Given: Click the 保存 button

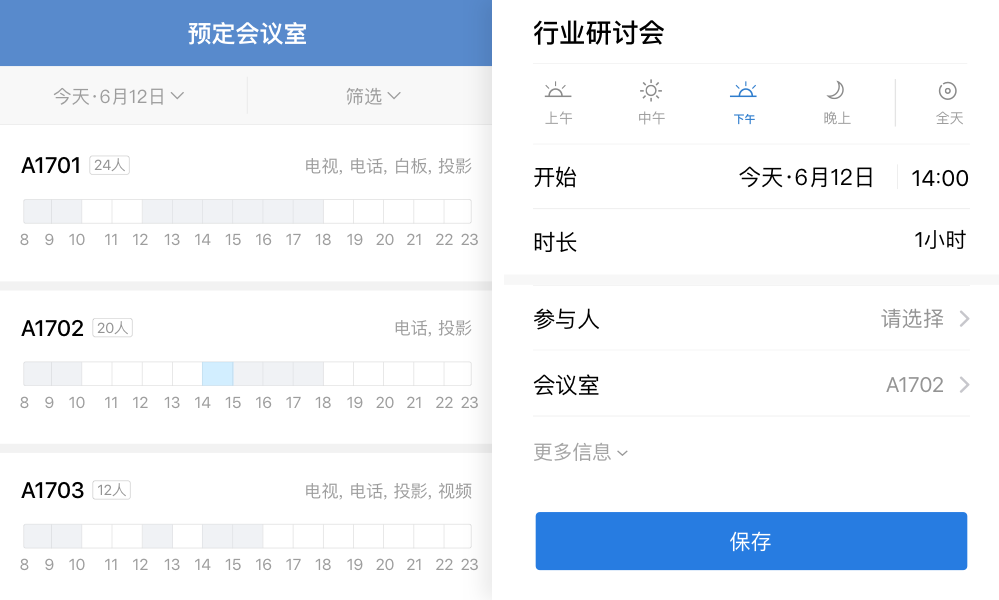Looking at the screenshot, I should click(751, 541).
